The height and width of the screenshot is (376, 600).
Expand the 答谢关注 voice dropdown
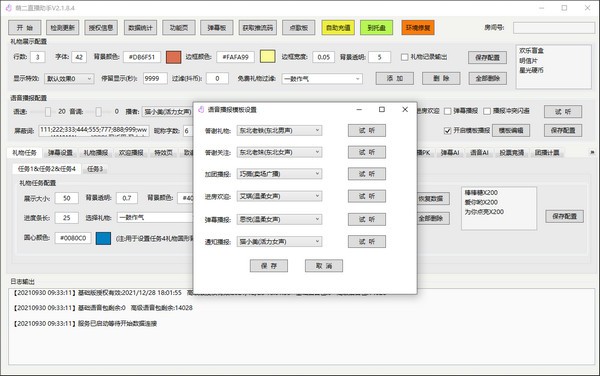[279, 152]
